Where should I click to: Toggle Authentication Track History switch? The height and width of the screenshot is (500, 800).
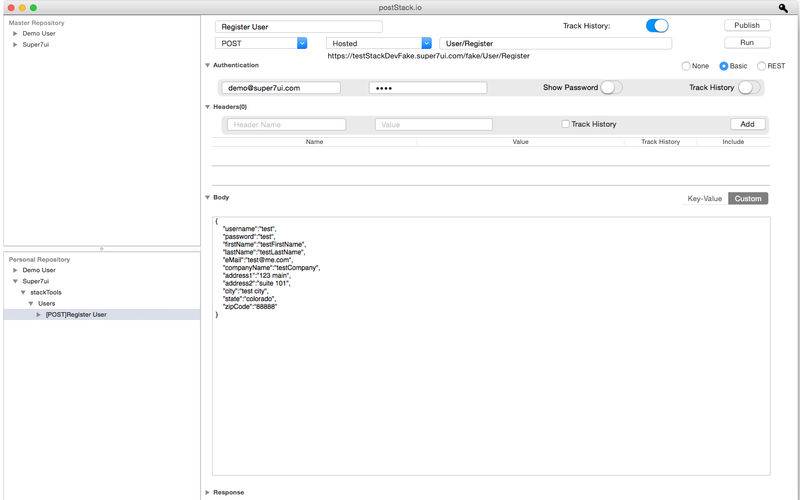(748, 87)
